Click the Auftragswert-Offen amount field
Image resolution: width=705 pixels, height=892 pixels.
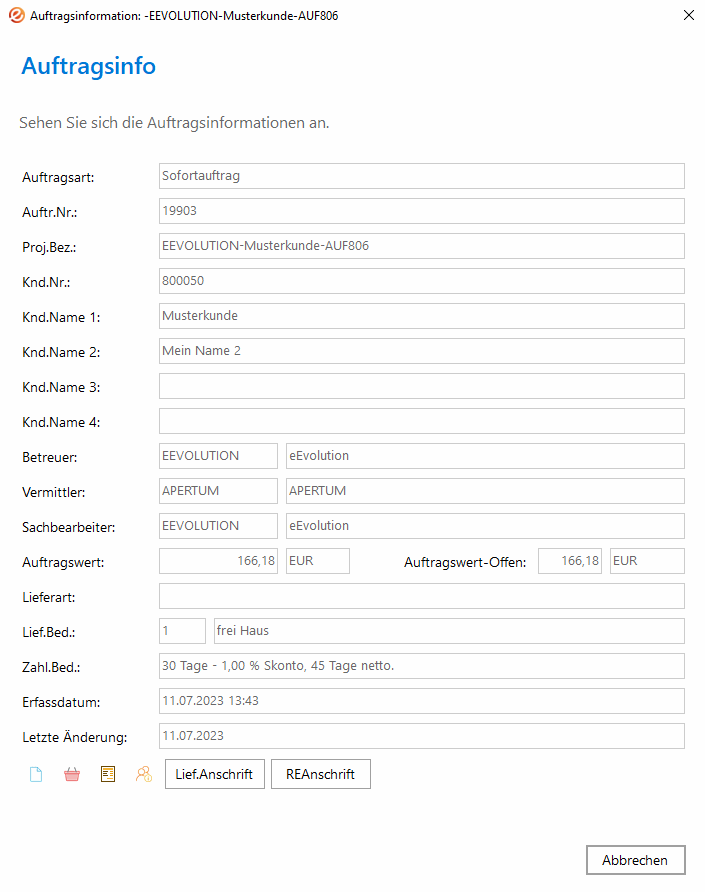point(571,561)
